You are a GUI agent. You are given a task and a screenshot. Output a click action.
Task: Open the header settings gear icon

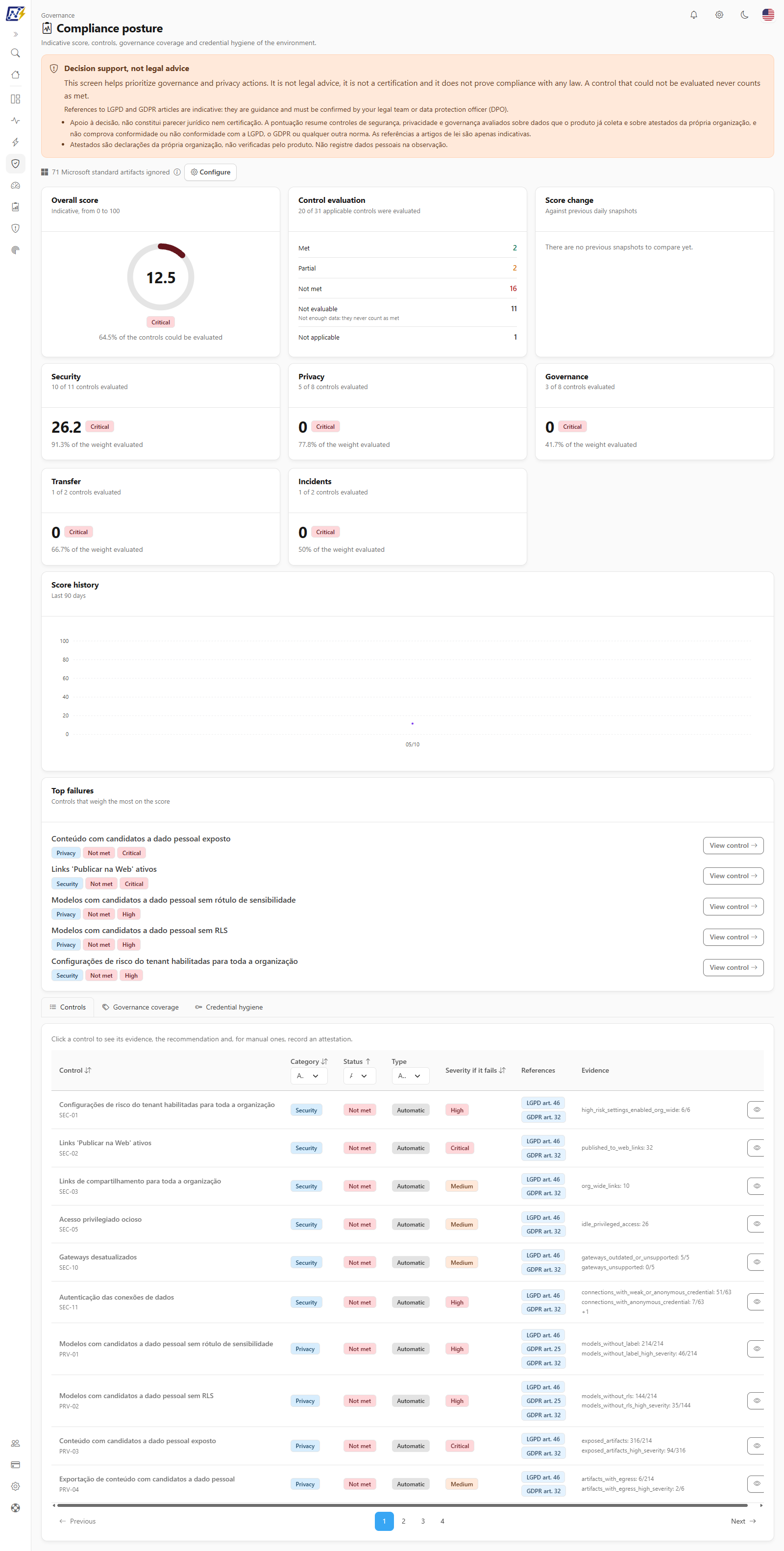tap(719, 15)
